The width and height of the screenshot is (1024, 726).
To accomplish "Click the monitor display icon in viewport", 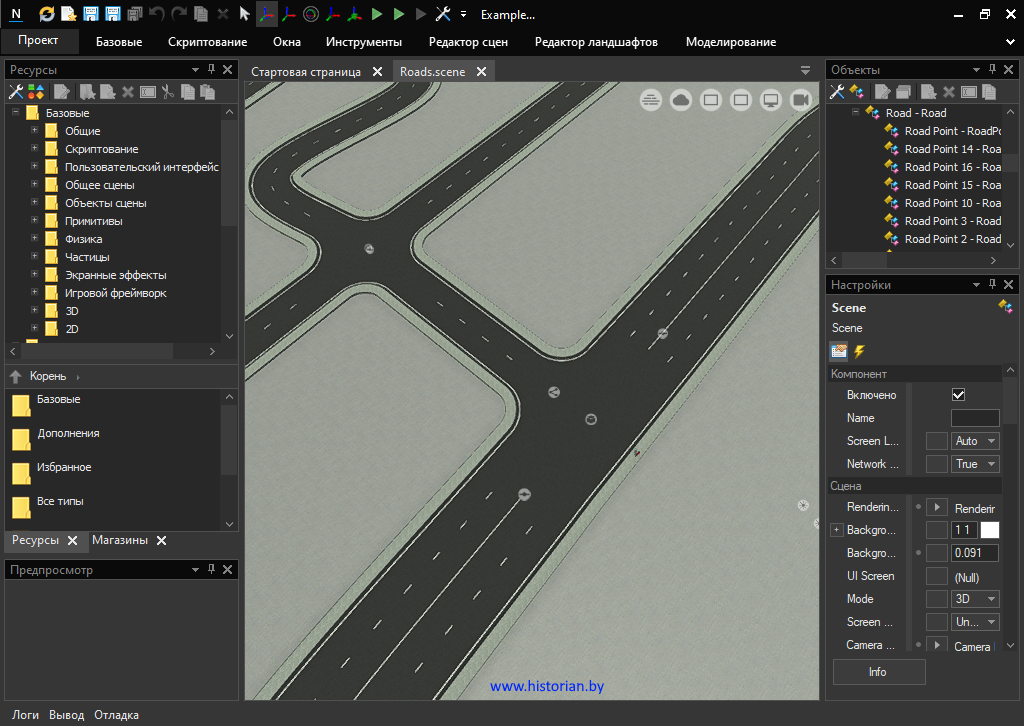I will pos(771,100).
